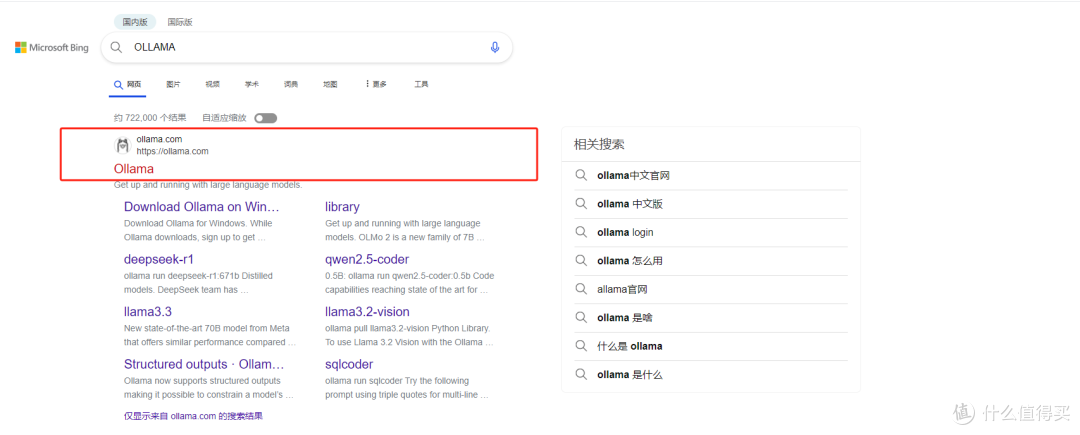Click the ollama.com favicon in first result
1080x435 pixels.
coord(123,145)
